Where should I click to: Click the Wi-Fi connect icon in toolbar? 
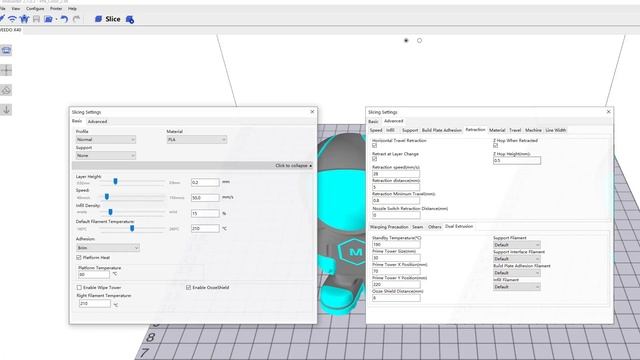12,19
